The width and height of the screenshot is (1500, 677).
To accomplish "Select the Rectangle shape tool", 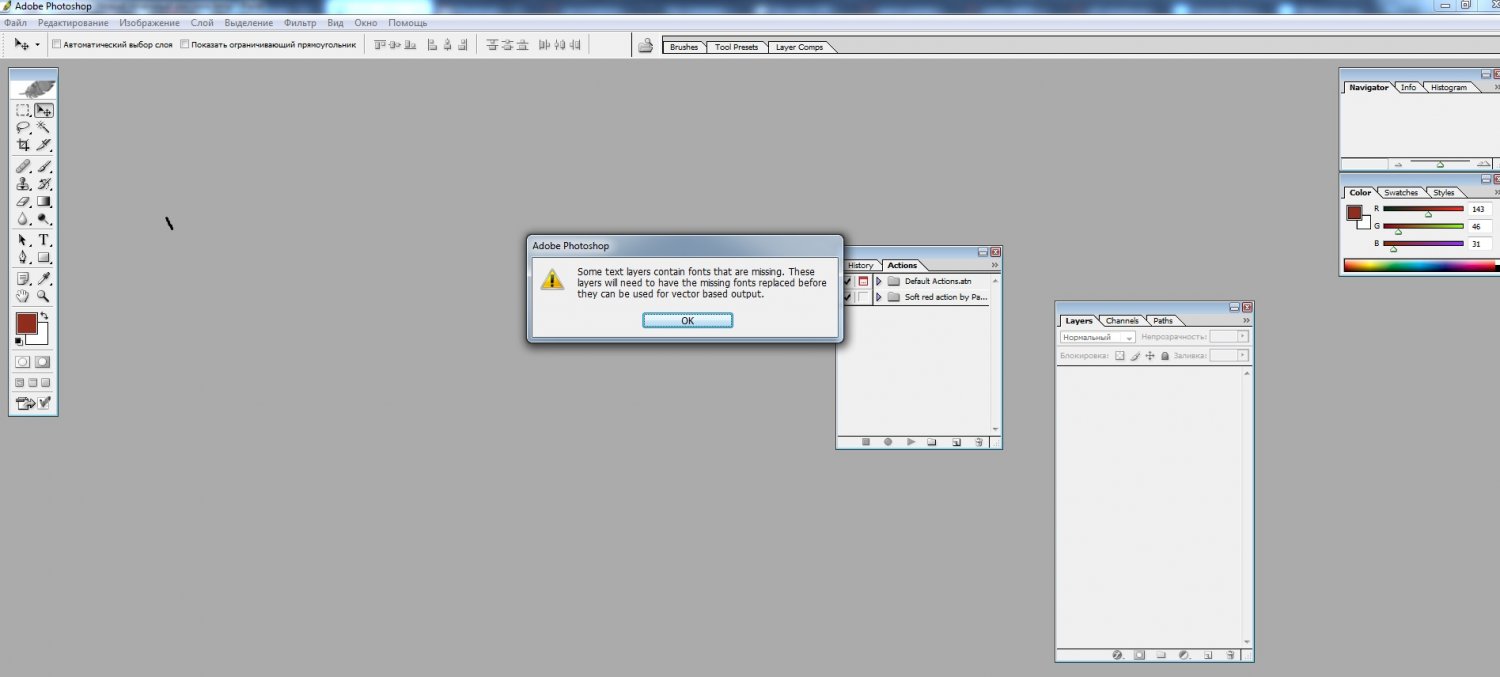I will pyautogui.click(x=44, y=258).
